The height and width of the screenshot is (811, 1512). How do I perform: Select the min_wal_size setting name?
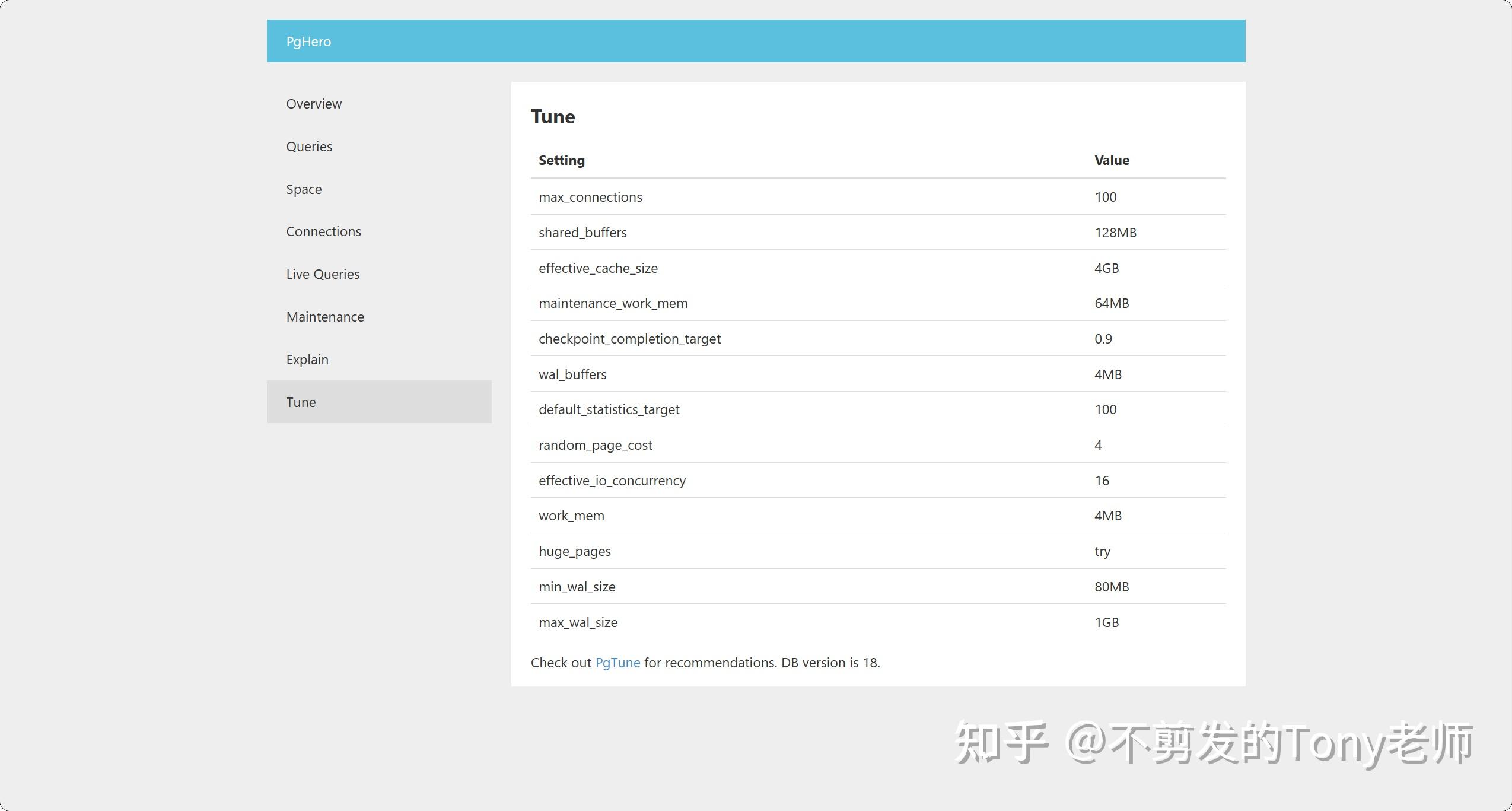click(x=577, y=587)
